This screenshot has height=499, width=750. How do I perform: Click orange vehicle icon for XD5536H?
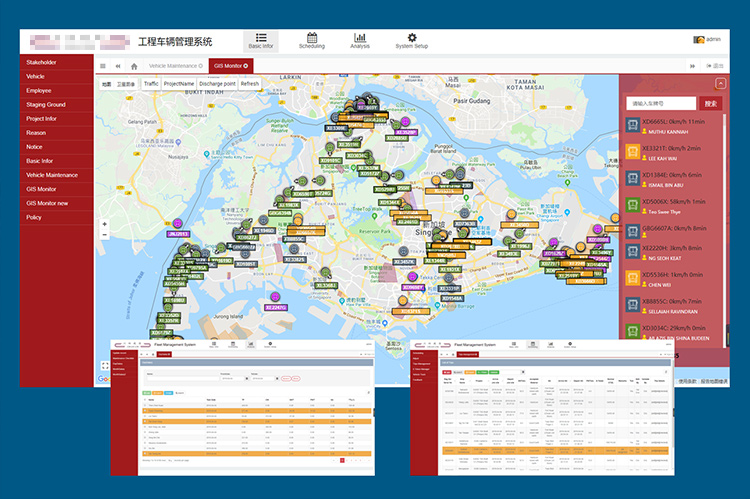(x=633, y=278)
